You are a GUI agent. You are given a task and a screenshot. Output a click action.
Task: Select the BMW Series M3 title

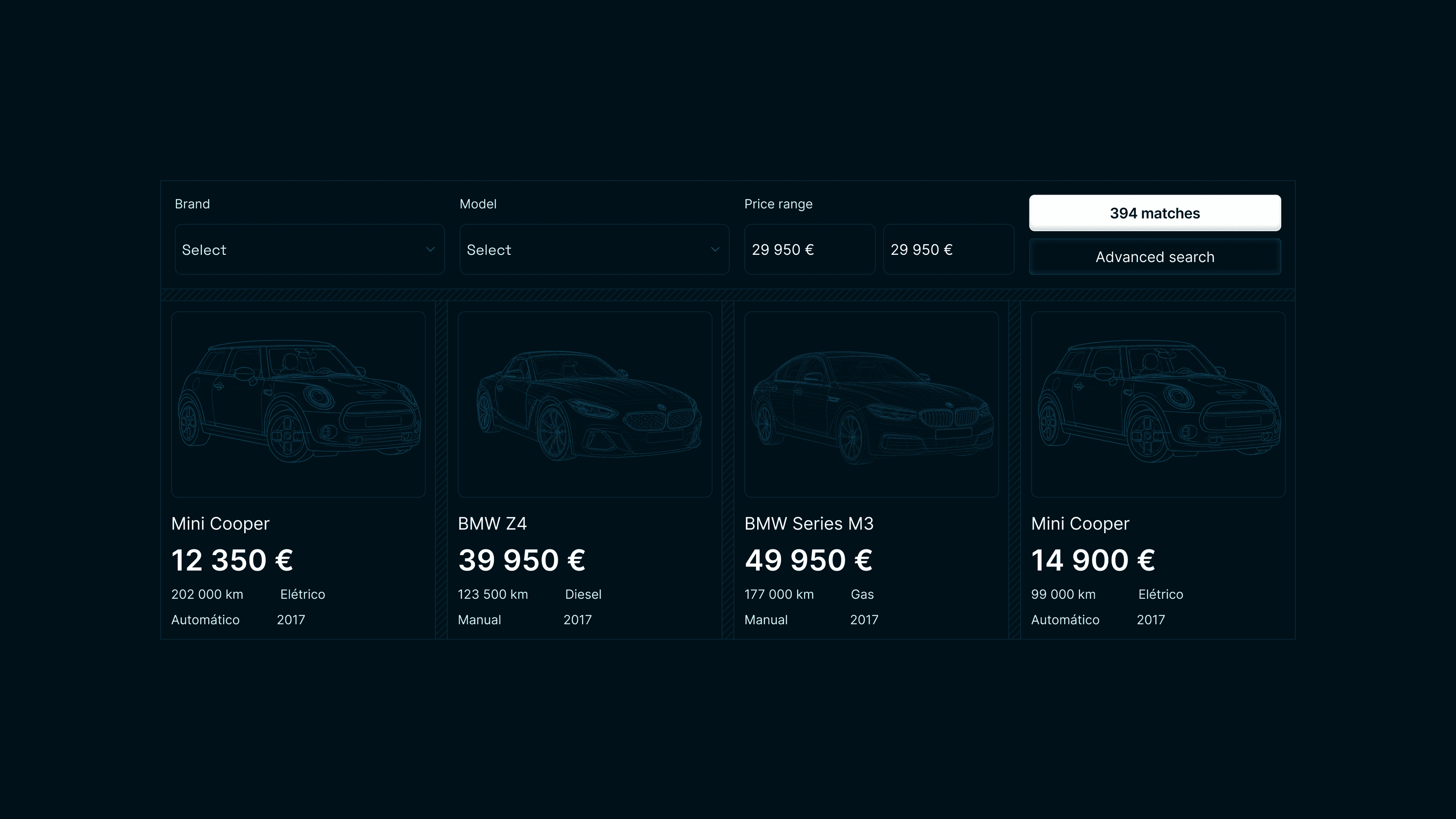(809, 523)
